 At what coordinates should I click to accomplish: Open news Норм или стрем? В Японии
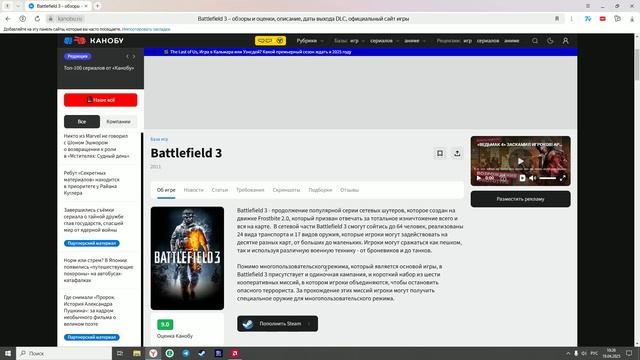pyautogui.click(x=98, y=270)
